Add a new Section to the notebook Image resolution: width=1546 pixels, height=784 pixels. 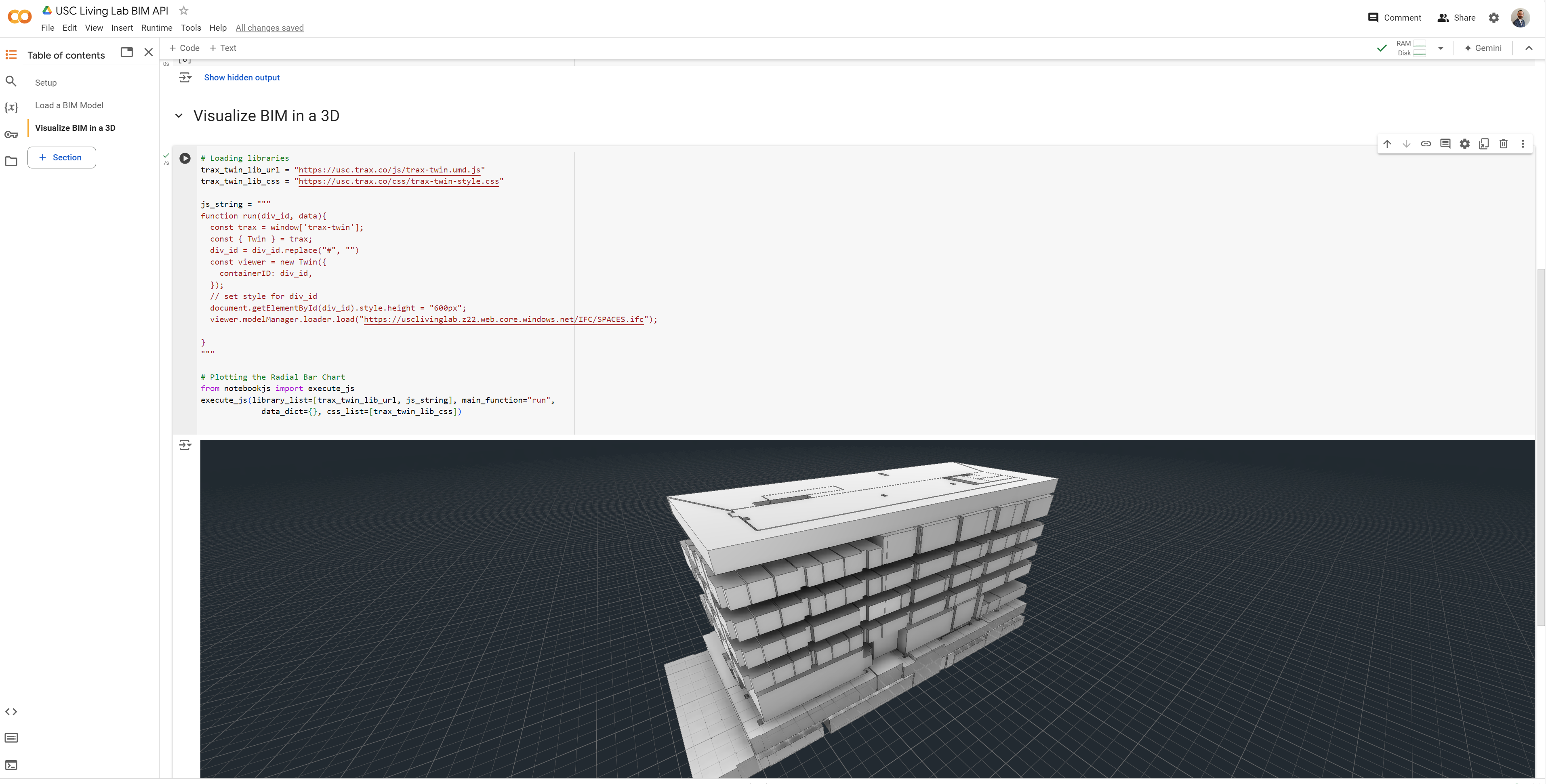(61, 157)
